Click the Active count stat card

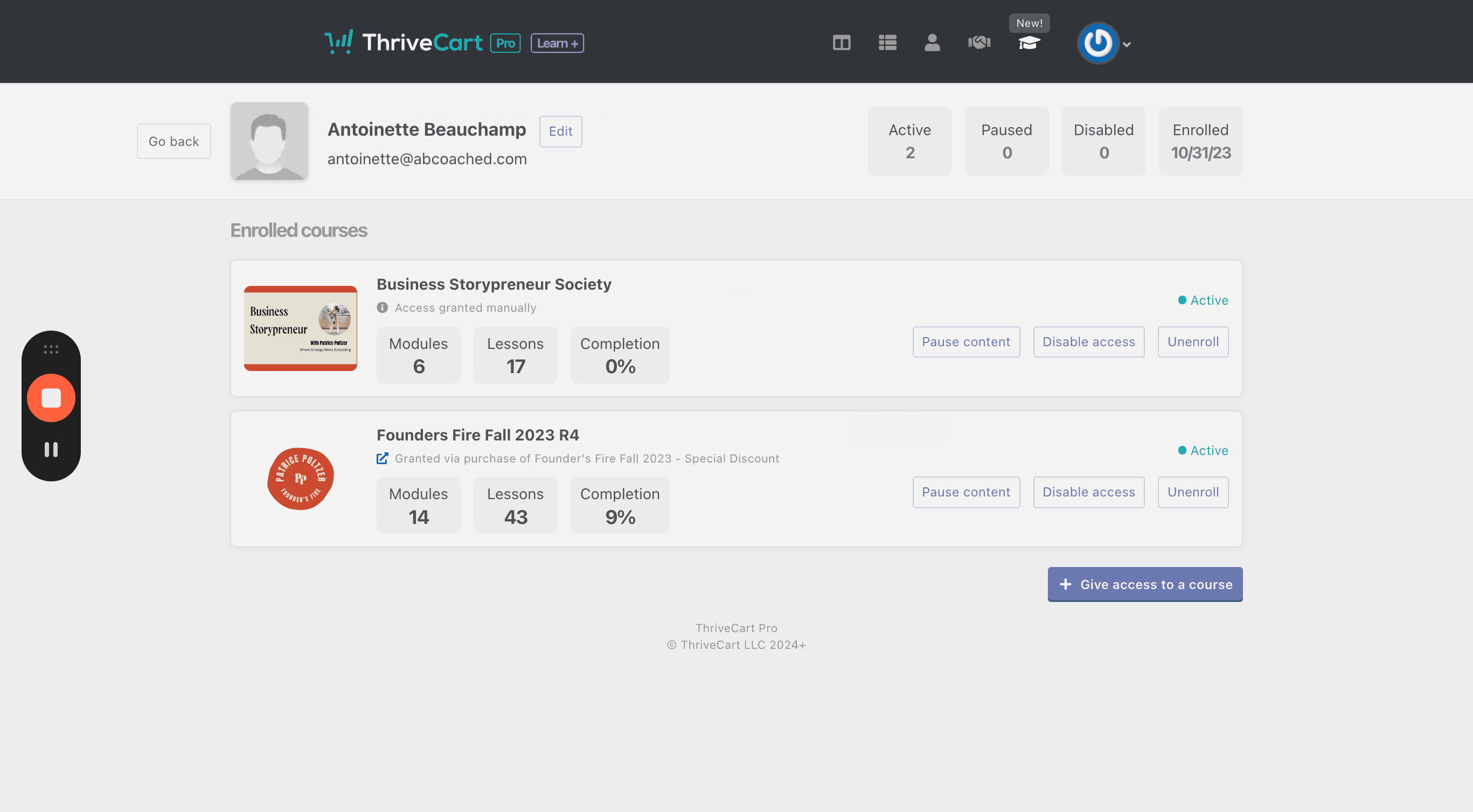pos(910,141)
